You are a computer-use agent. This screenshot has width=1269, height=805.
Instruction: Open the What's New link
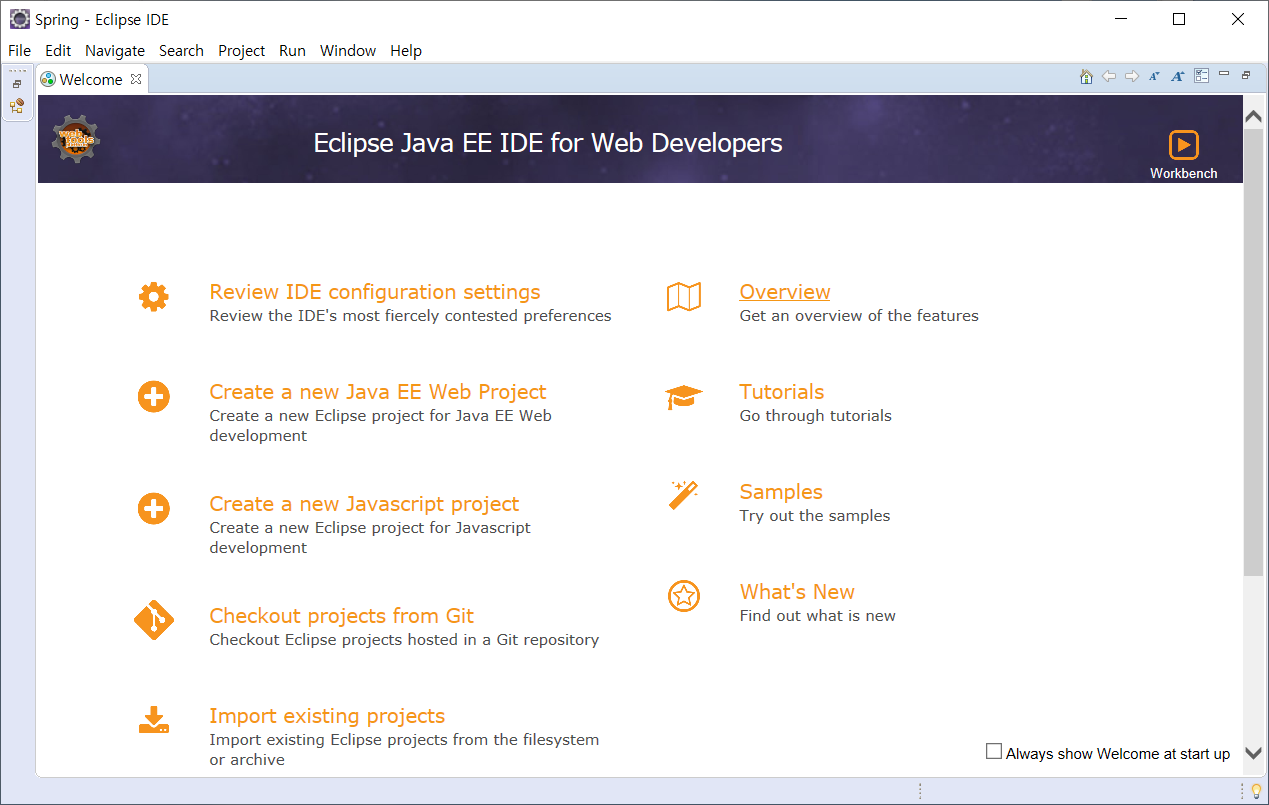(797, 592)
